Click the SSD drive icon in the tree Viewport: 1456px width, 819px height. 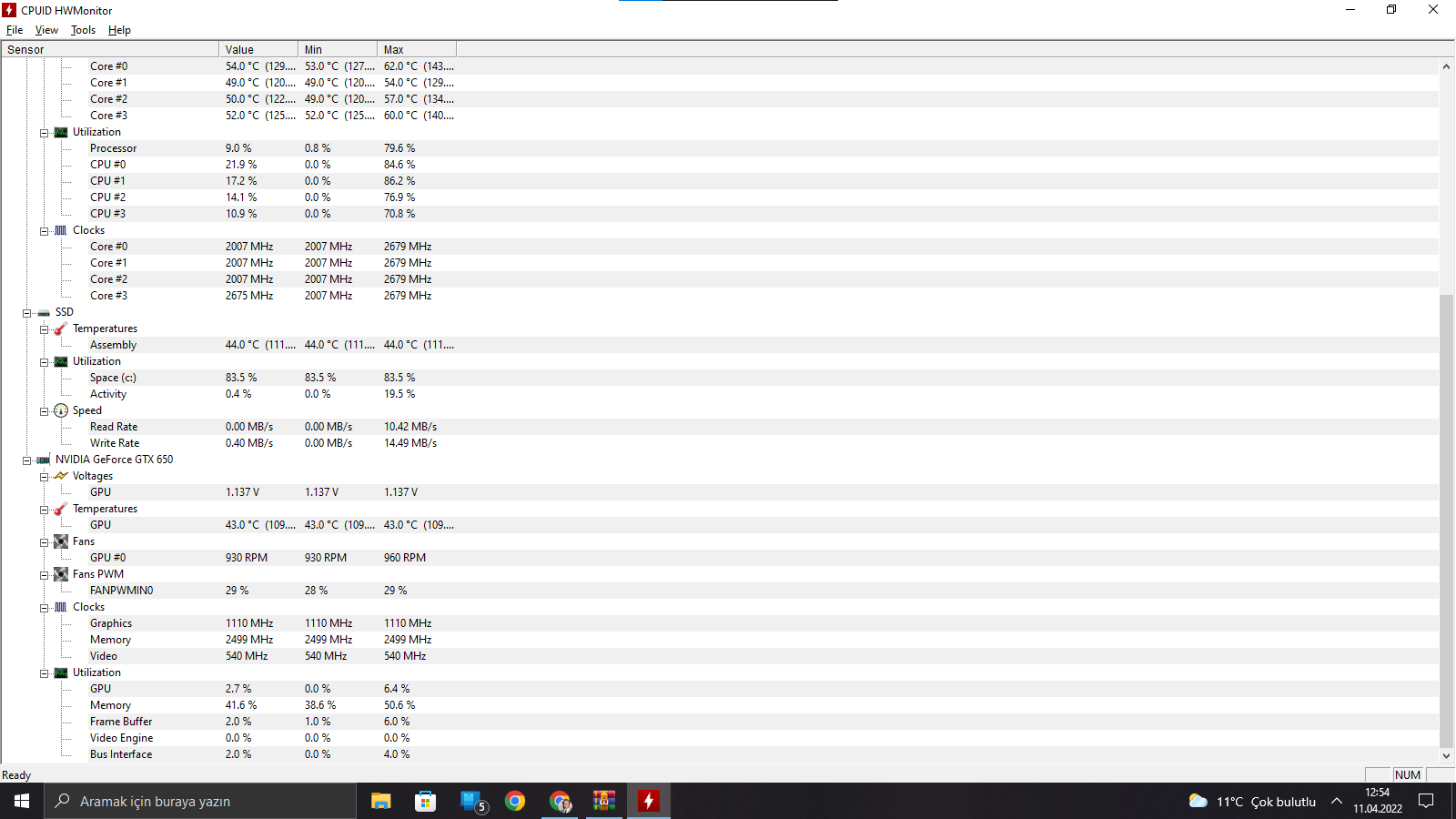point(44,312)
